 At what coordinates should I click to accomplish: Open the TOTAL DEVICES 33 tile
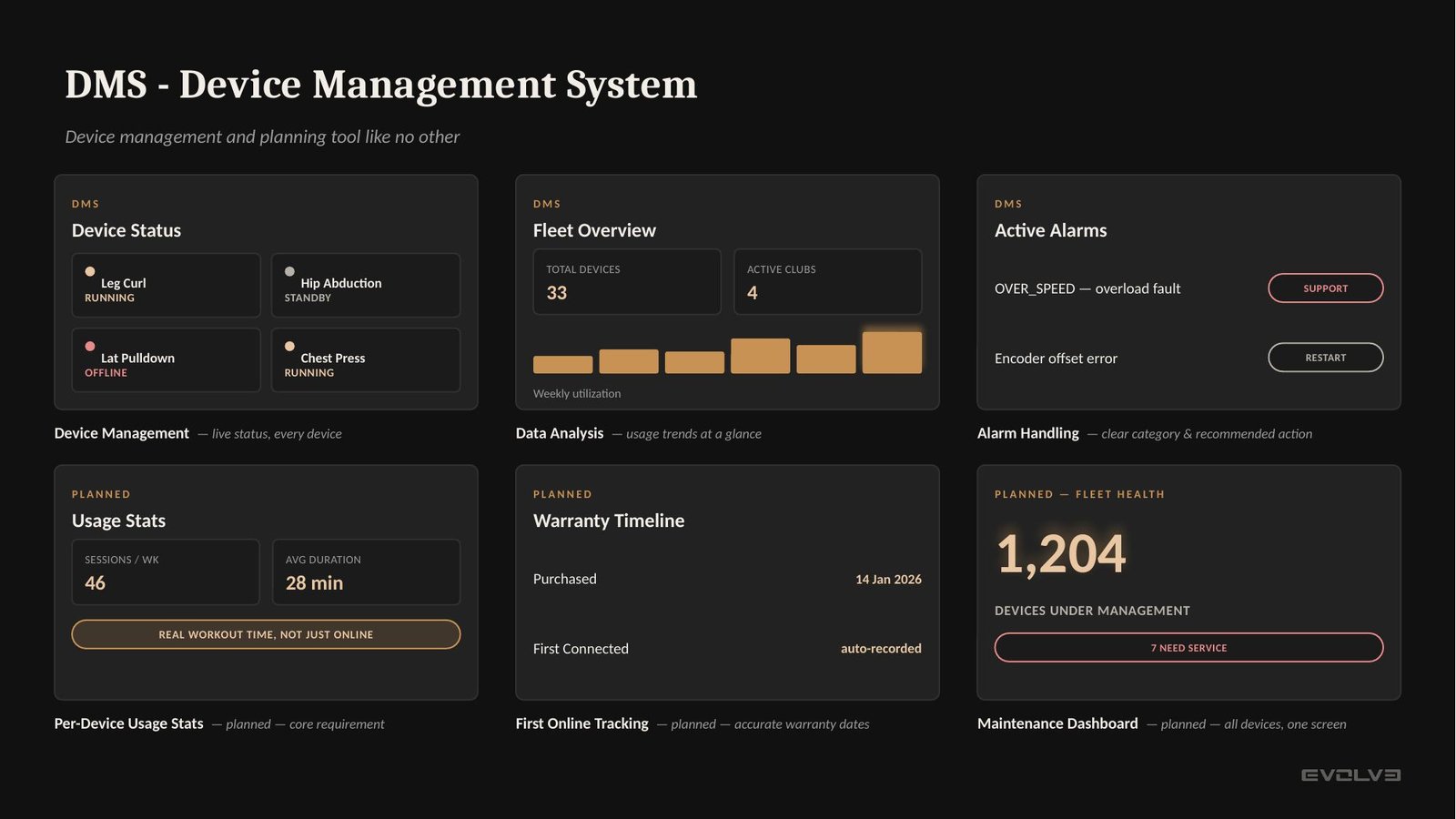pyautogui.click(x=627, y=282)
